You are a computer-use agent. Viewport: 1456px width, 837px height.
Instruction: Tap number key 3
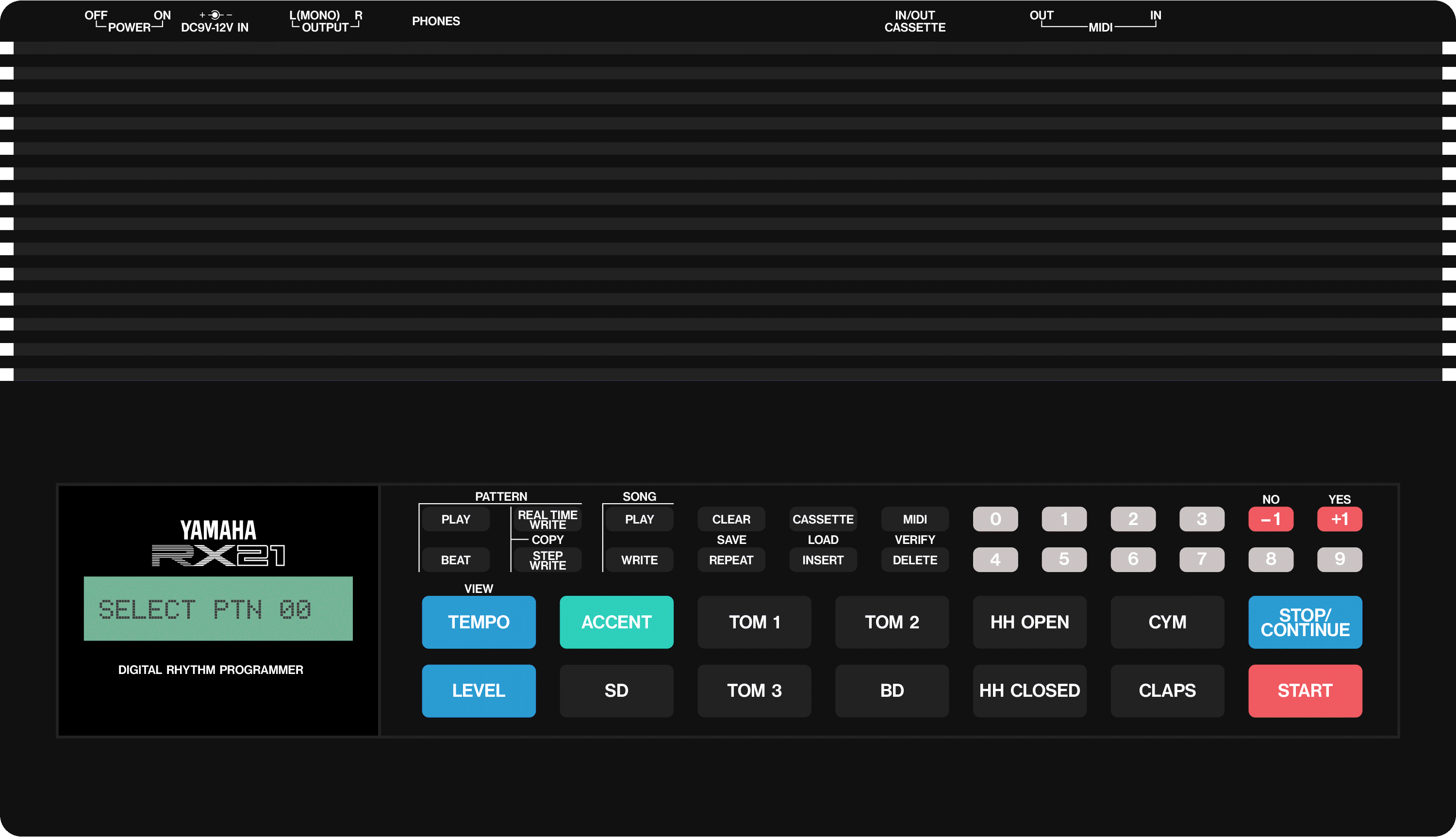click(1202, 519)
